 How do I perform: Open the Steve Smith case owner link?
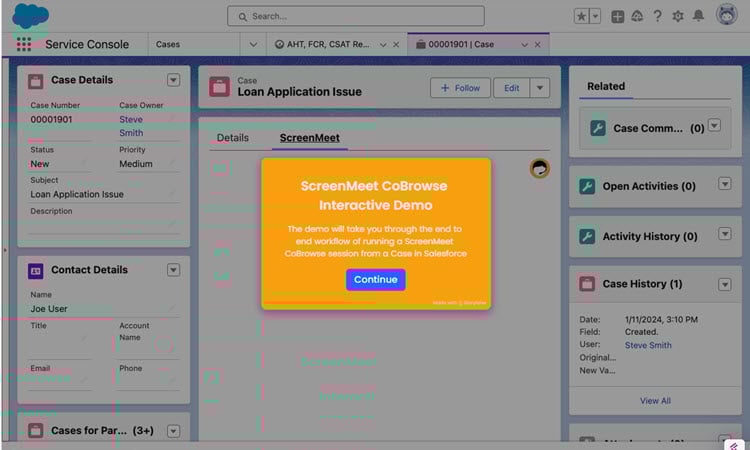(131, 126)
